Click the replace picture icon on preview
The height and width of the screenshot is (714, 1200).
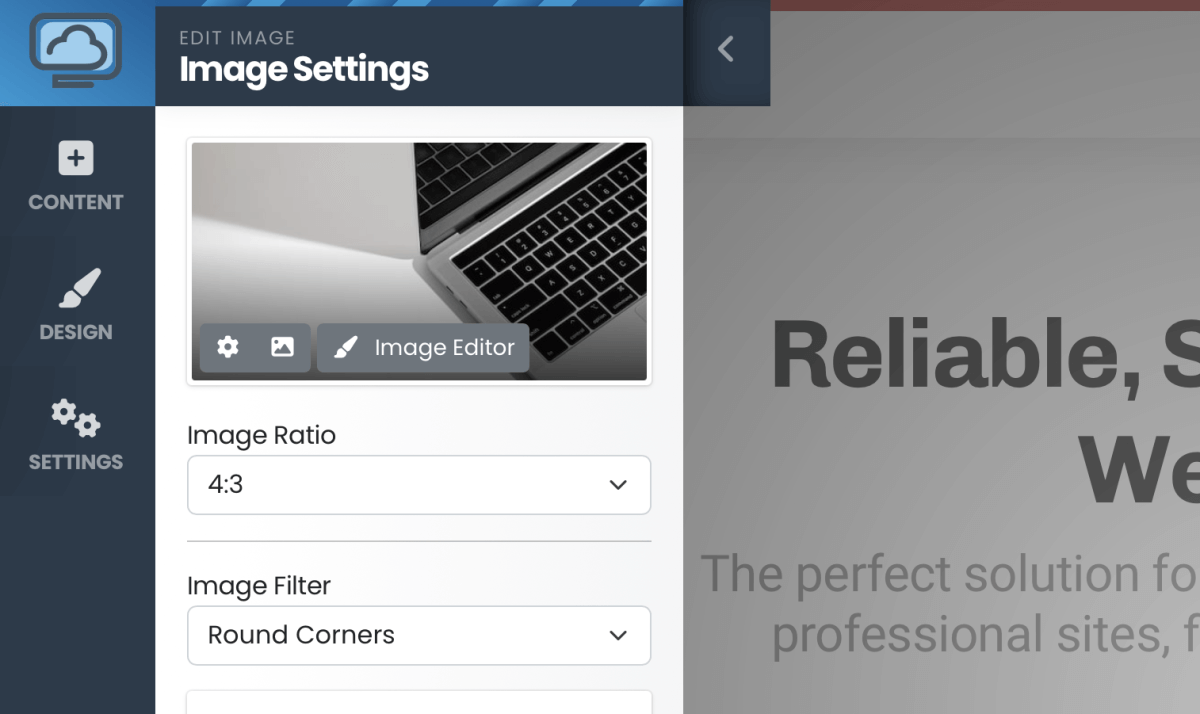282,347
